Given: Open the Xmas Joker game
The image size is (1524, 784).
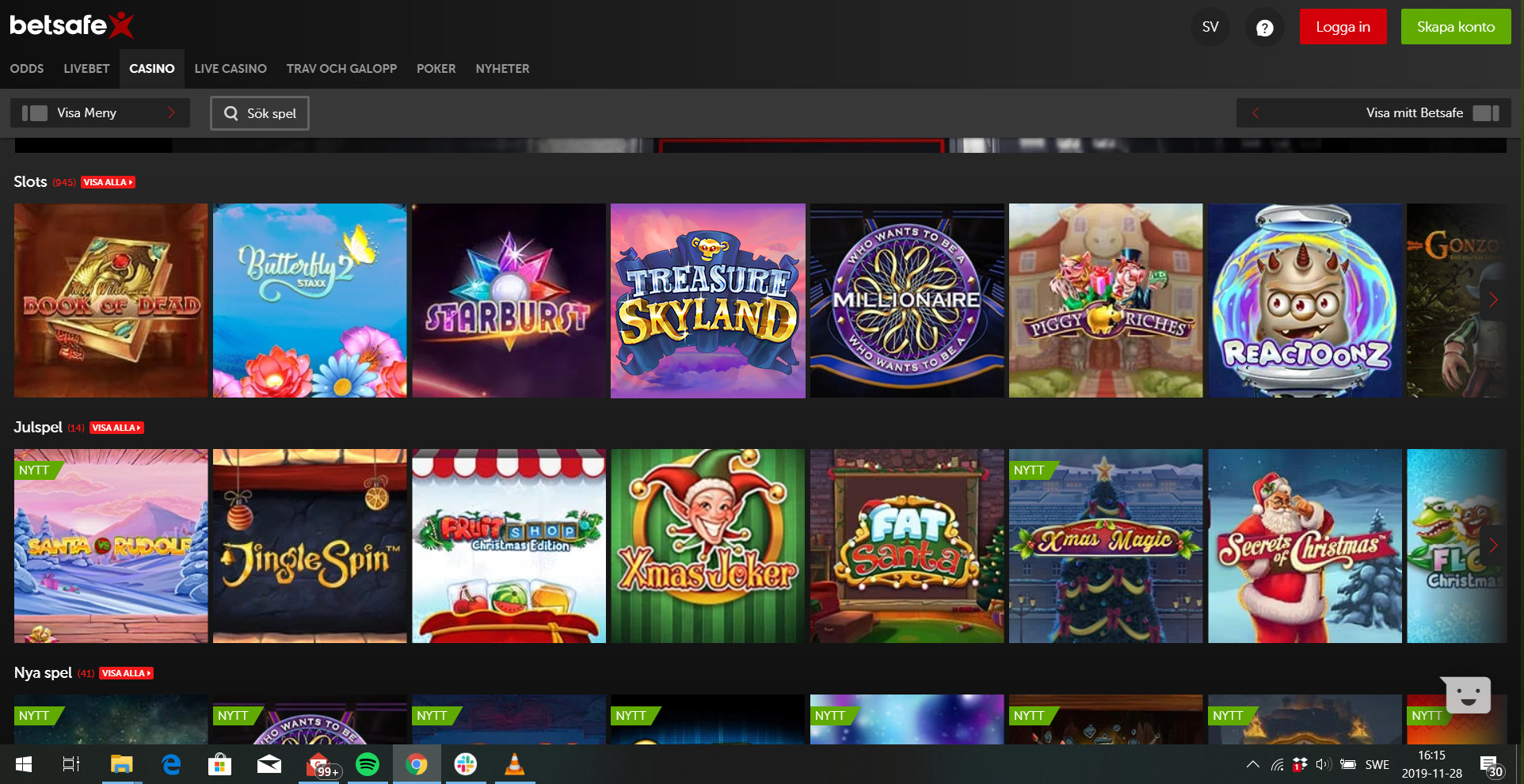Looking at the screenshot, I should coord(708,546).
